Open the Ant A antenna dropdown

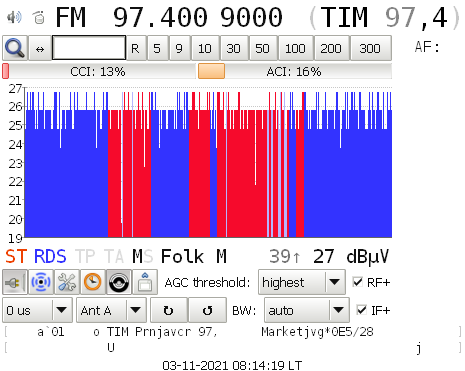(111, 310)
